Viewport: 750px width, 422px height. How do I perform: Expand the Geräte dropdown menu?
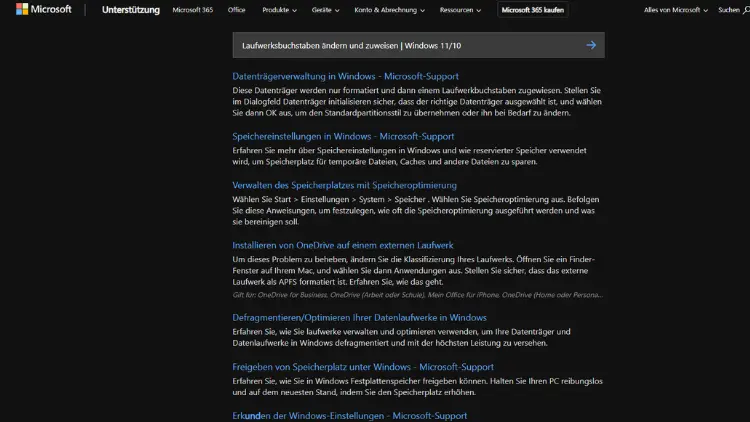[x=325, y=10]
